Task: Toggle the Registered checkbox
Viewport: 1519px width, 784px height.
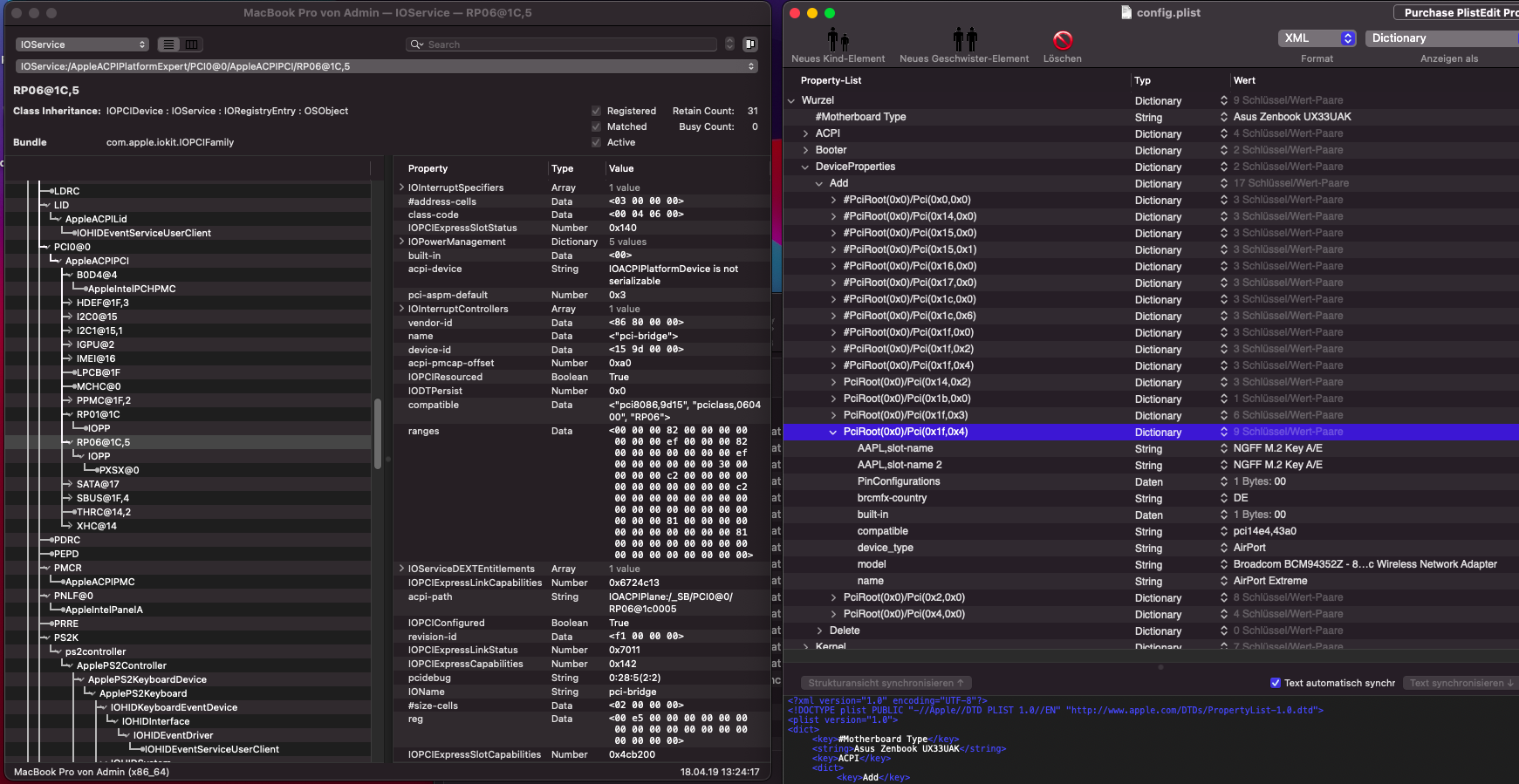Action: click(596, 111)
